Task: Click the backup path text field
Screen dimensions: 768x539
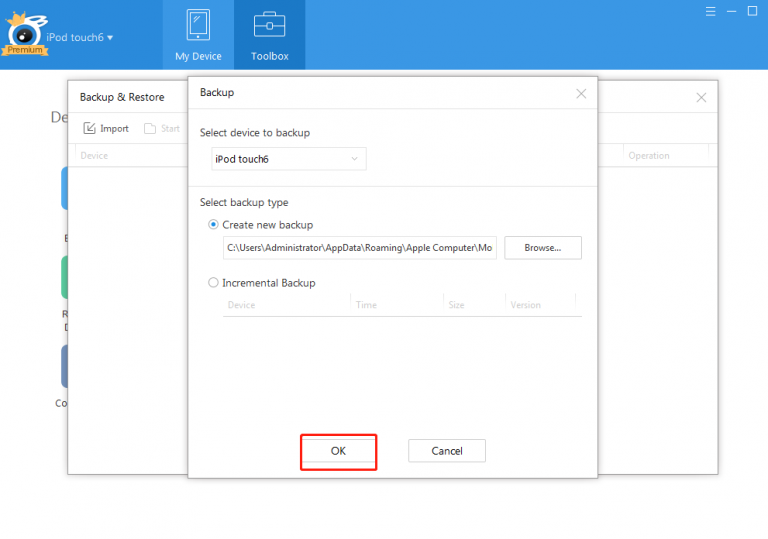Action: [359, 248]
